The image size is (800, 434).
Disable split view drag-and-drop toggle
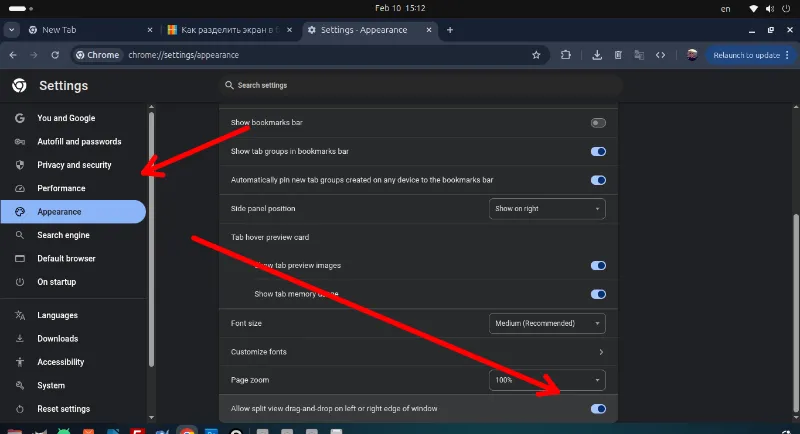598,409
